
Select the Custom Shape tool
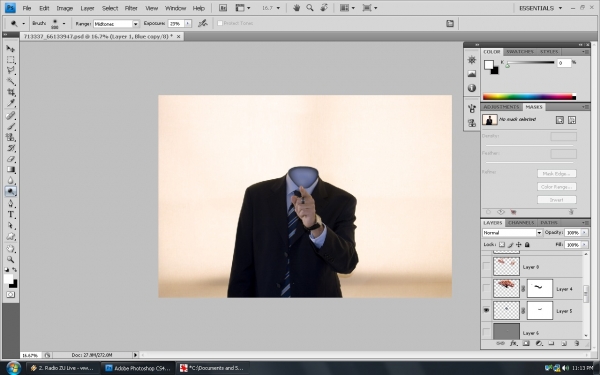[x=10, y=236]
